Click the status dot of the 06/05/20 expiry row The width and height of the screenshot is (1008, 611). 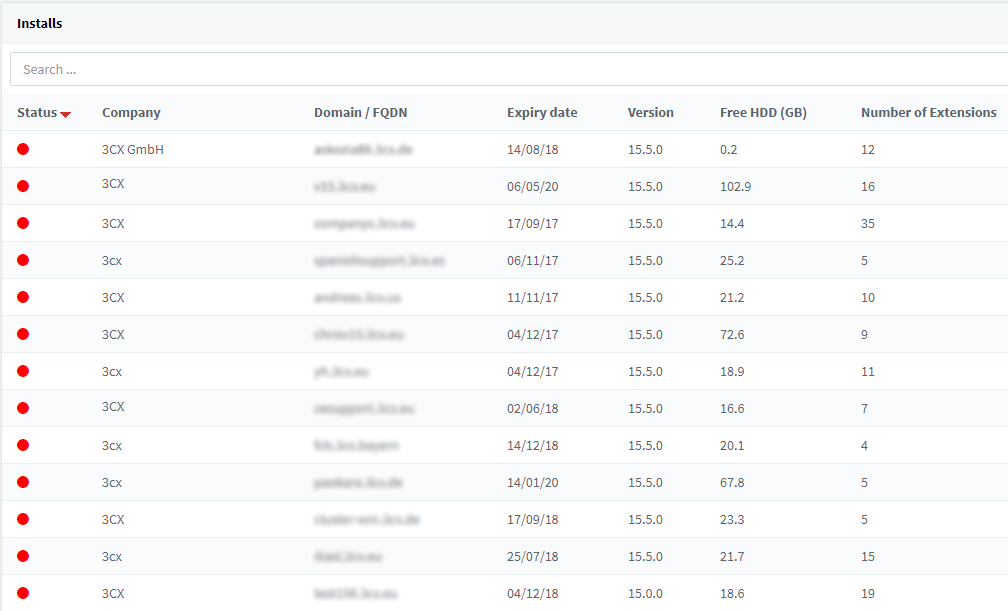(23, 186)
